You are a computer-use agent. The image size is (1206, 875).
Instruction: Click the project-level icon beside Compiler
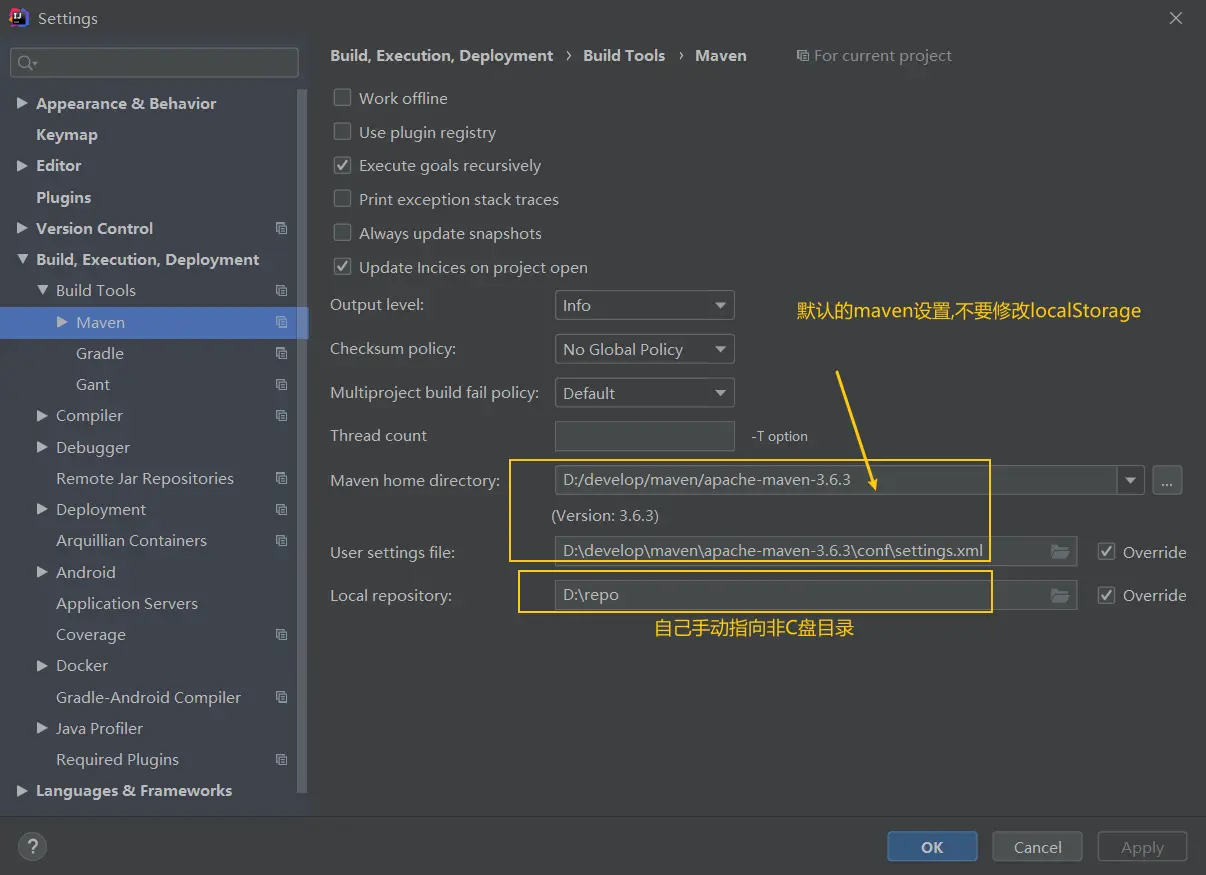coord(281,415)
